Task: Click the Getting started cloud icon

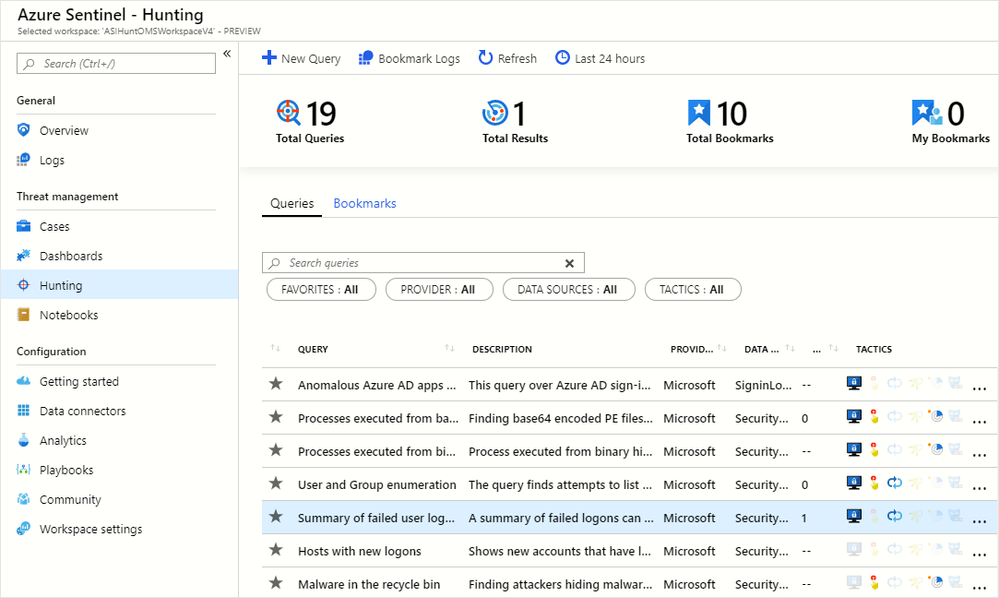Action: click(24, 381)
